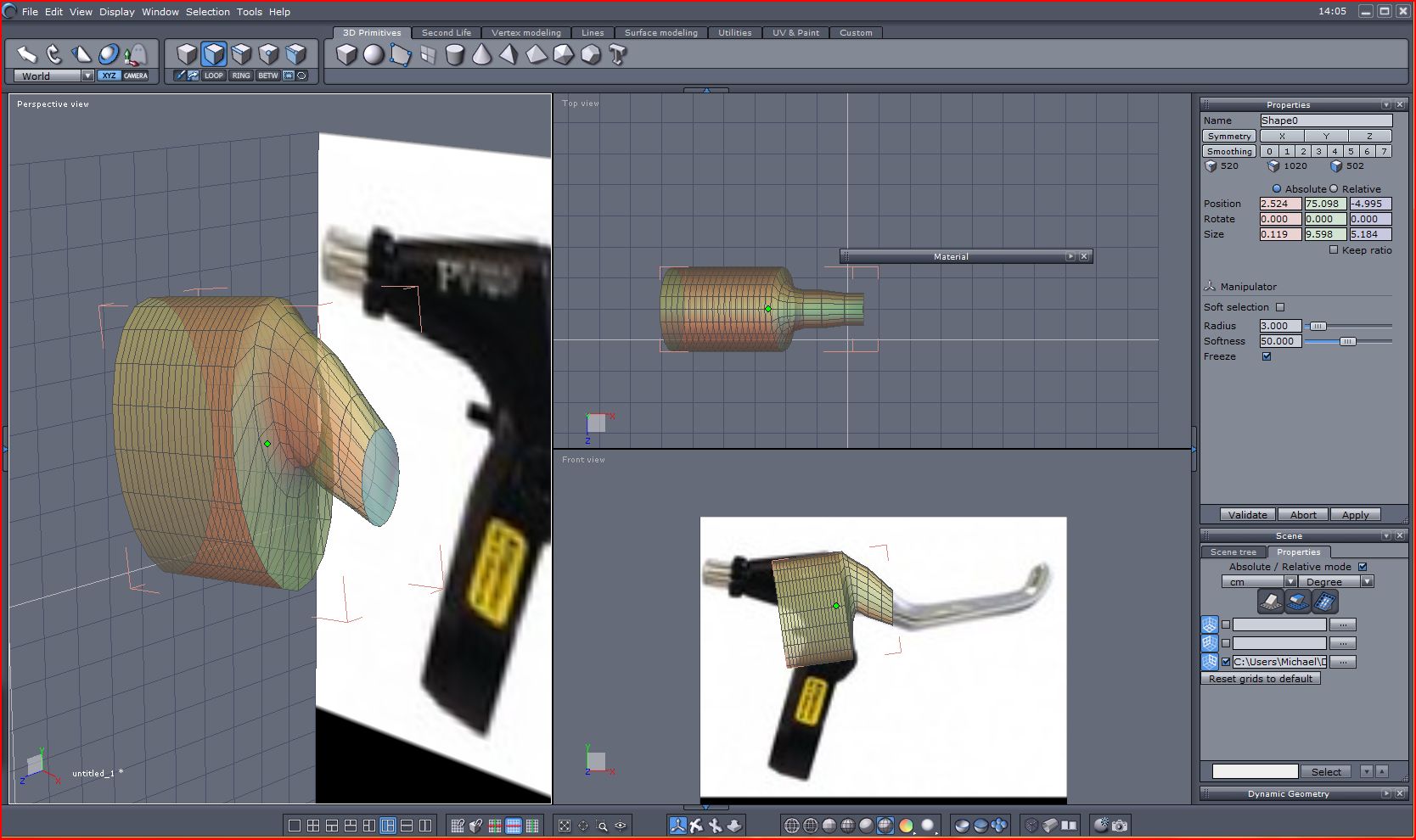Switch display to wireframe globe mode

tap(792, 826)
